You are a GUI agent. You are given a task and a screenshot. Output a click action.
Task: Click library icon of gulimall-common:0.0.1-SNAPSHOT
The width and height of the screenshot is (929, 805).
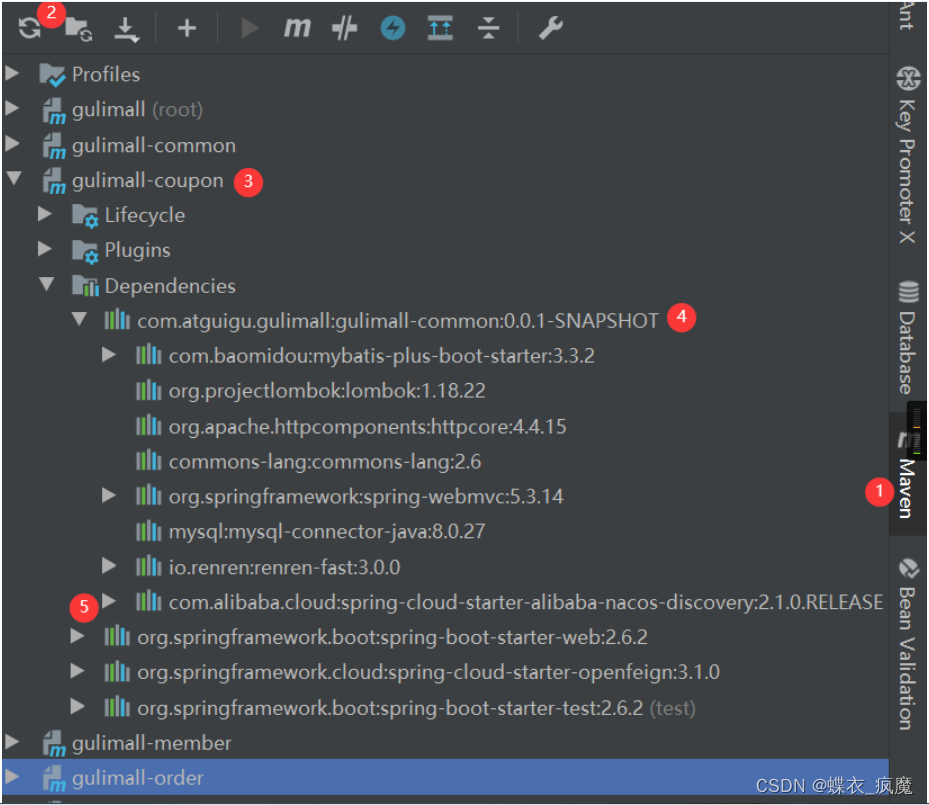[117, 319]
